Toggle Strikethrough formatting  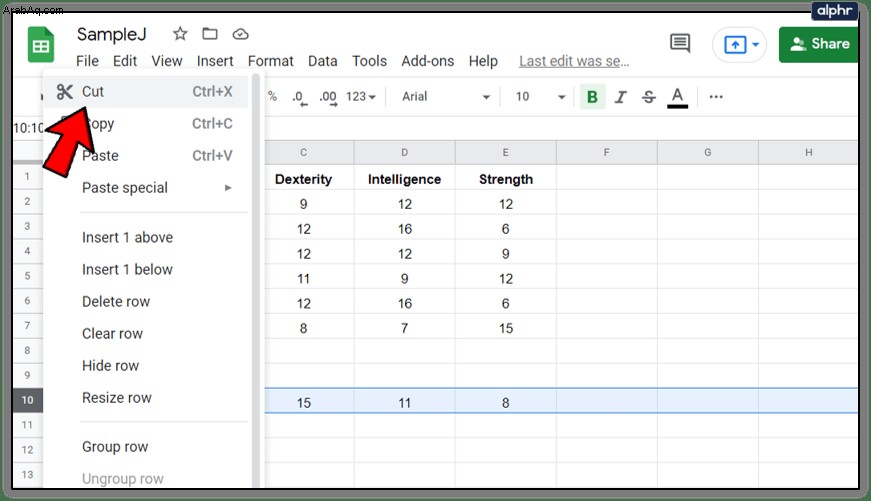[648, 97]
